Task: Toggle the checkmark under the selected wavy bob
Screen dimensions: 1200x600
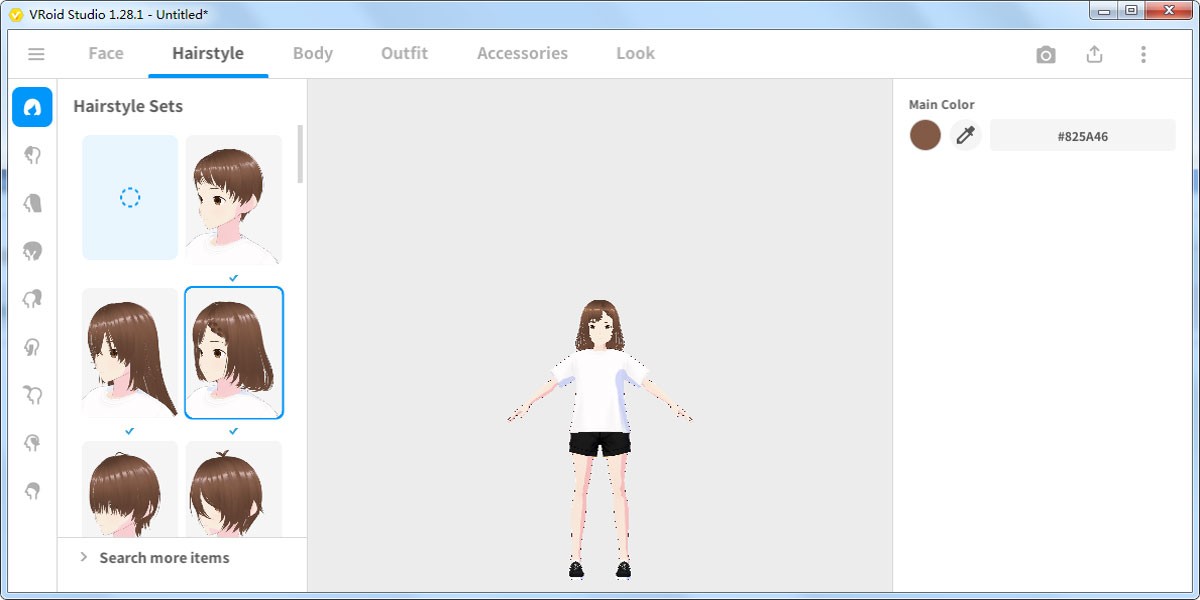Action: tap(233, 431)
